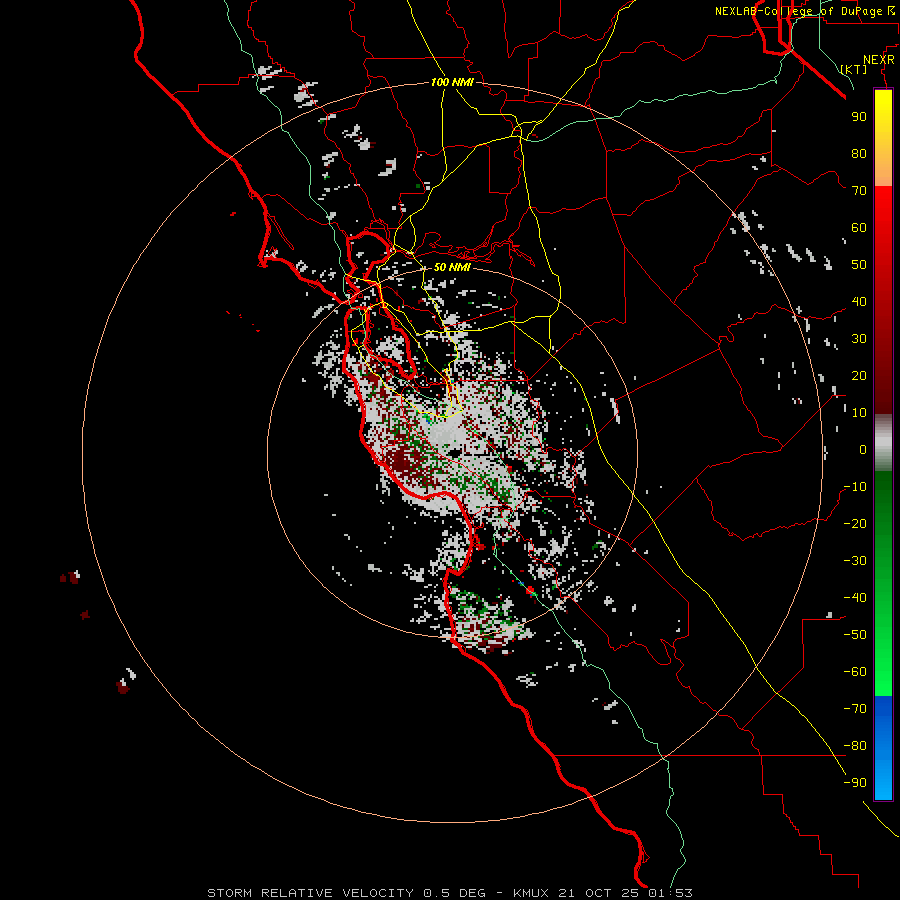The image size is (900, 900).
Task: Click the 50 value on velocity scale
Action: tap(859, 265)
